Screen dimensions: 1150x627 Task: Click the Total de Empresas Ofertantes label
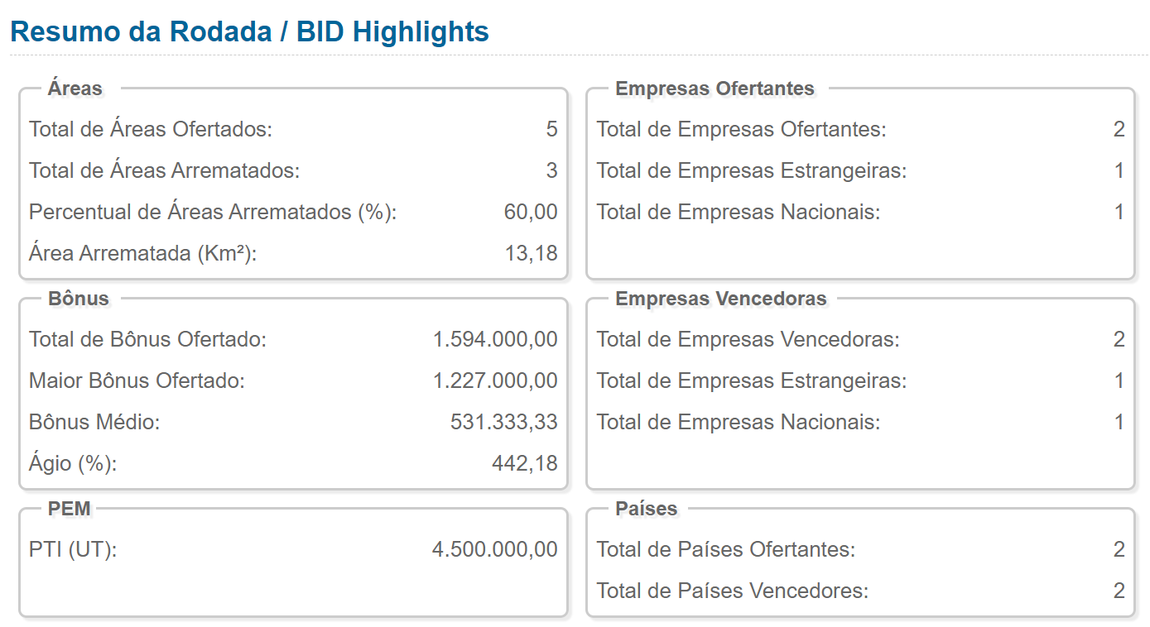(741, 129)
